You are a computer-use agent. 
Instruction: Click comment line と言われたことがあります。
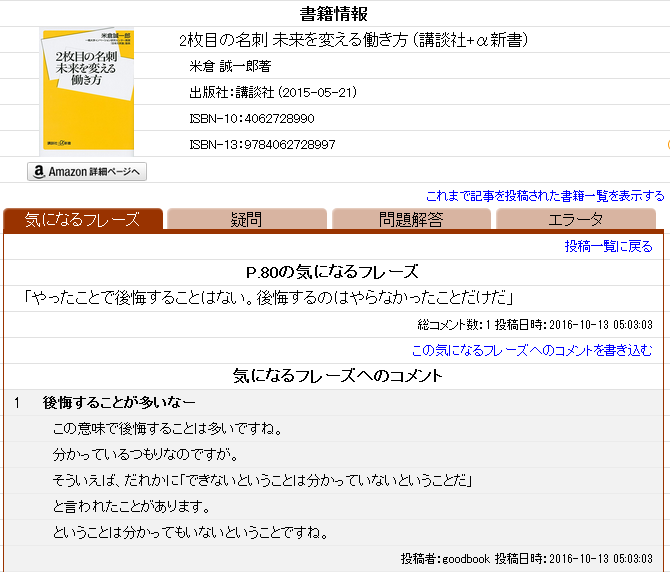(x=132, y=507)
